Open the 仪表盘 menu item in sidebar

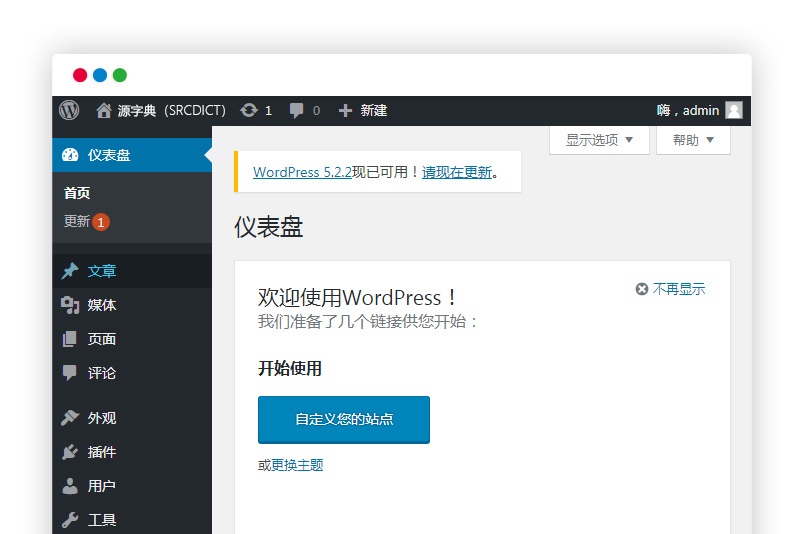[132, 155]
